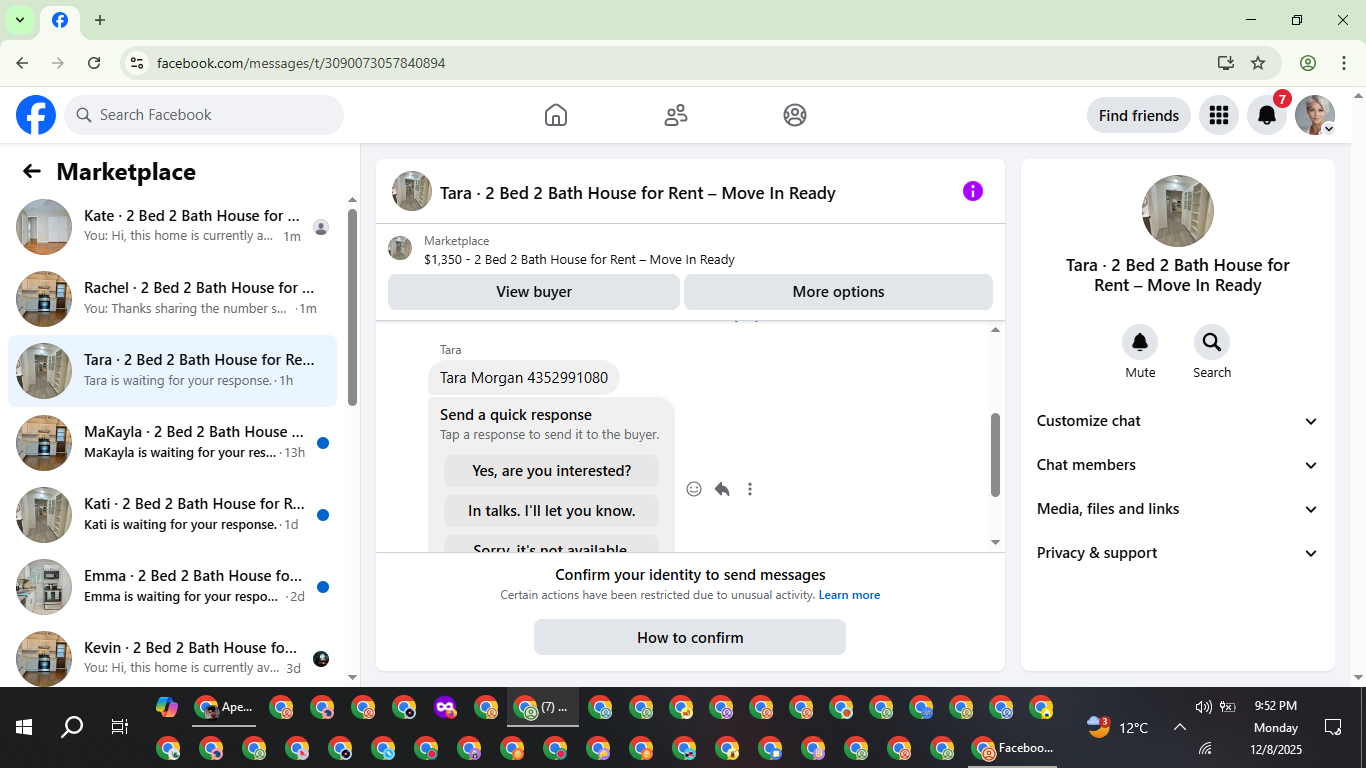Click the message 'Tara Morgan 4352991080'
The image size is (1366, 768).
(524, 378)
